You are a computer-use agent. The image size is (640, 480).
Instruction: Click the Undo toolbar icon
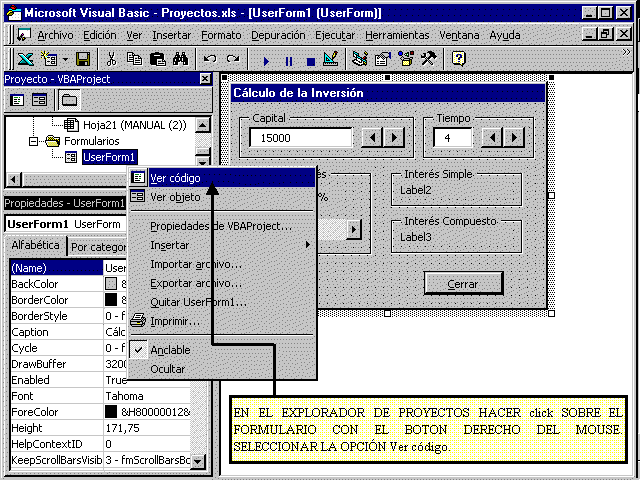click(x=210, y=60)
